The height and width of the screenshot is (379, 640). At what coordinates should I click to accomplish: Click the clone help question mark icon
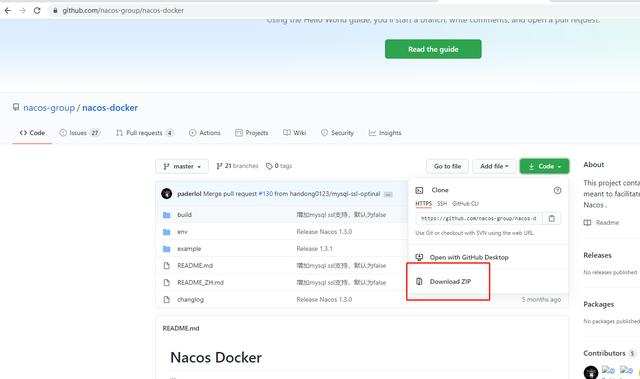[557, 191]
